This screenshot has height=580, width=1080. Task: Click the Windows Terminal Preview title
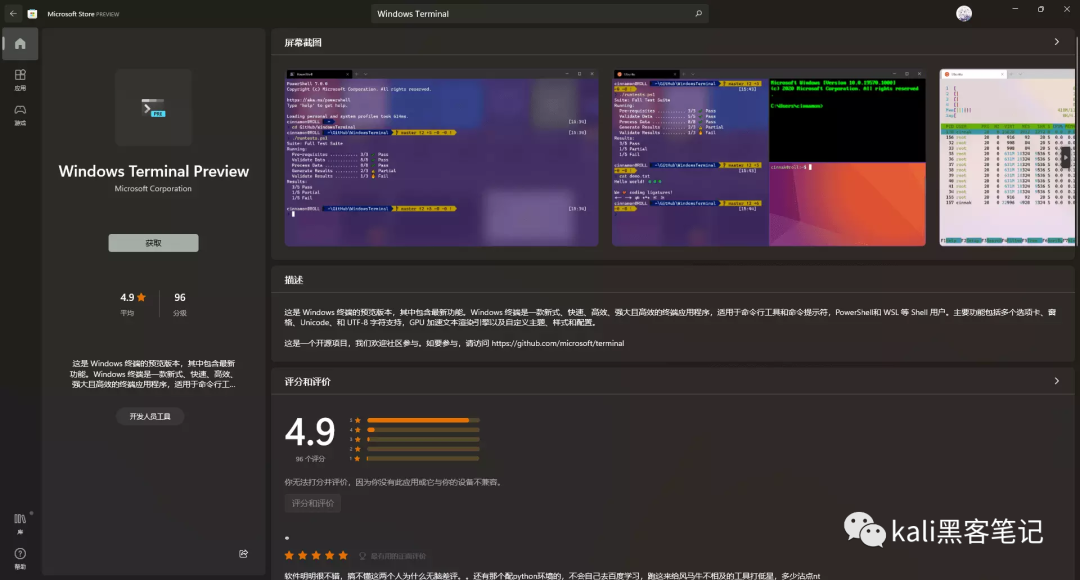tap(153, 172)
